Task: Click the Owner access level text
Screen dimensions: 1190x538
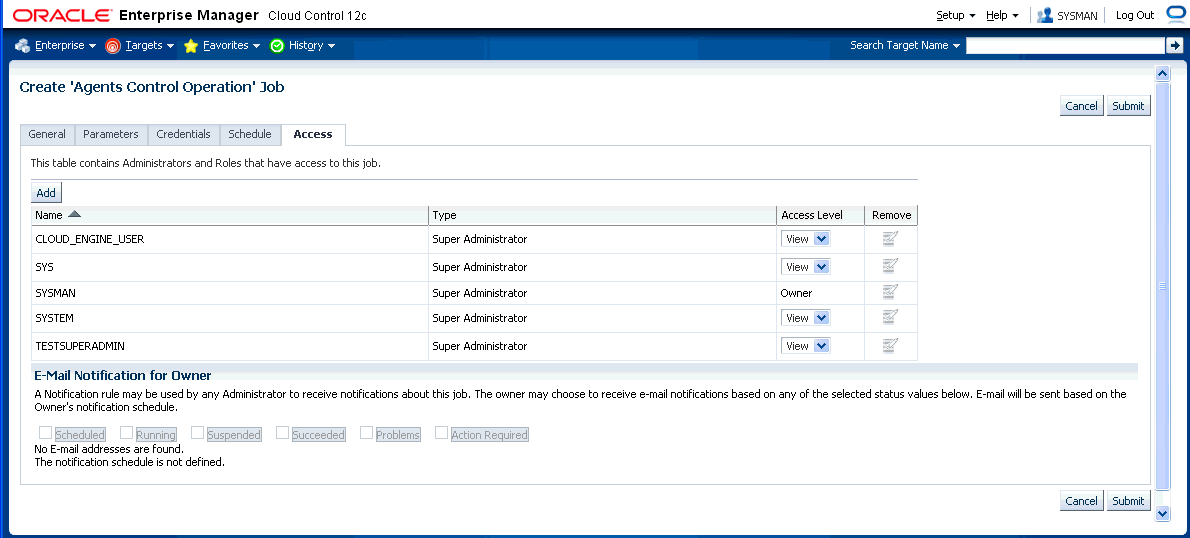Action: [x=796, y=293]
